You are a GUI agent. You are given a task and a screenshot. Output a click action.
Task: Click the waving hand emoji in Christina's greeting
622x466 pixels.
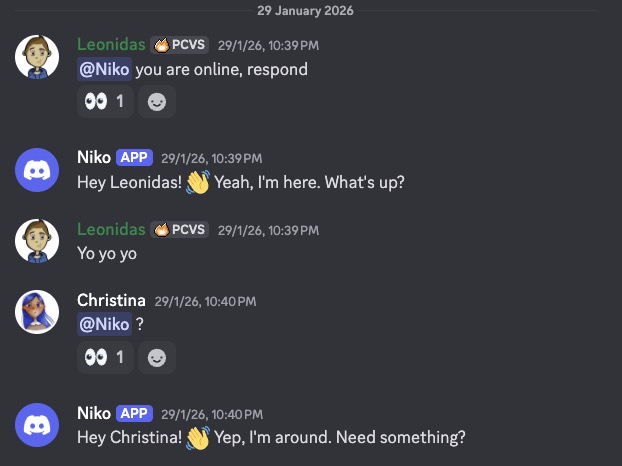coord(198,438)
